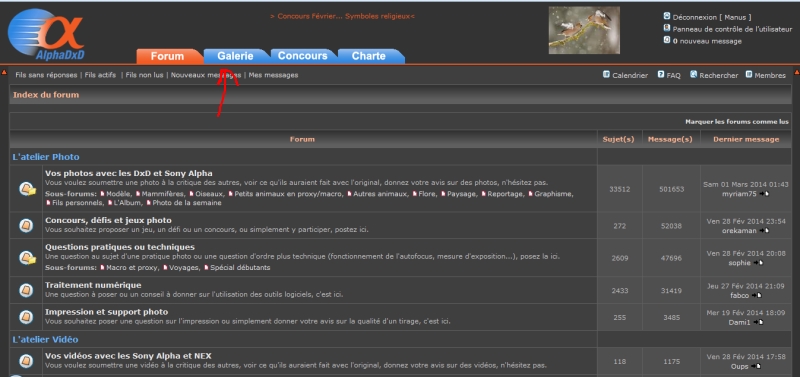Click the AlphaDxD logo
Viewport: 800px width, 377px height.
tap(46, 34)
